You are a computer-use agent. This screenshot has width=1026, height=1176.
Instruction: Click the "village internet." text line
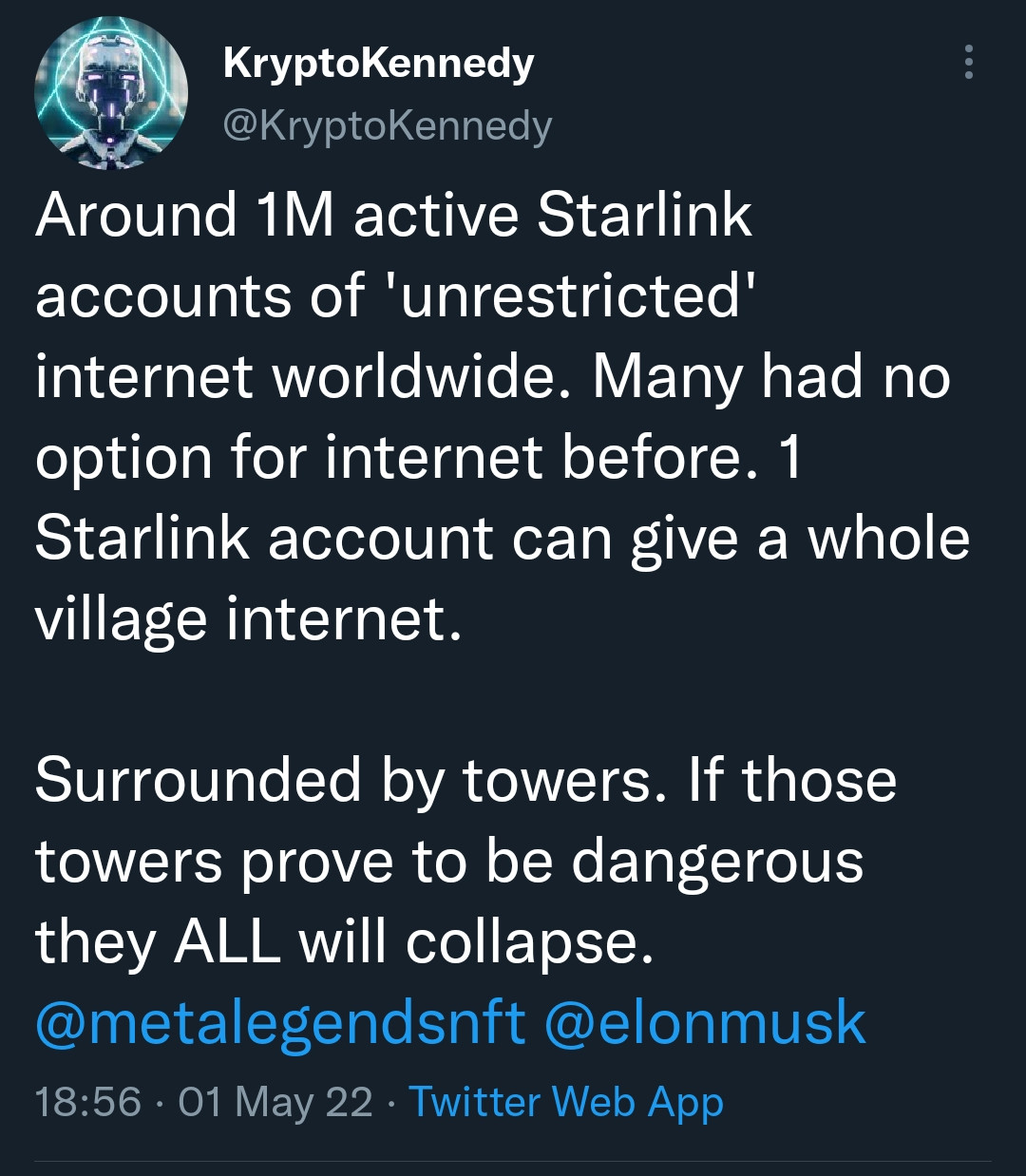point(248,620)
